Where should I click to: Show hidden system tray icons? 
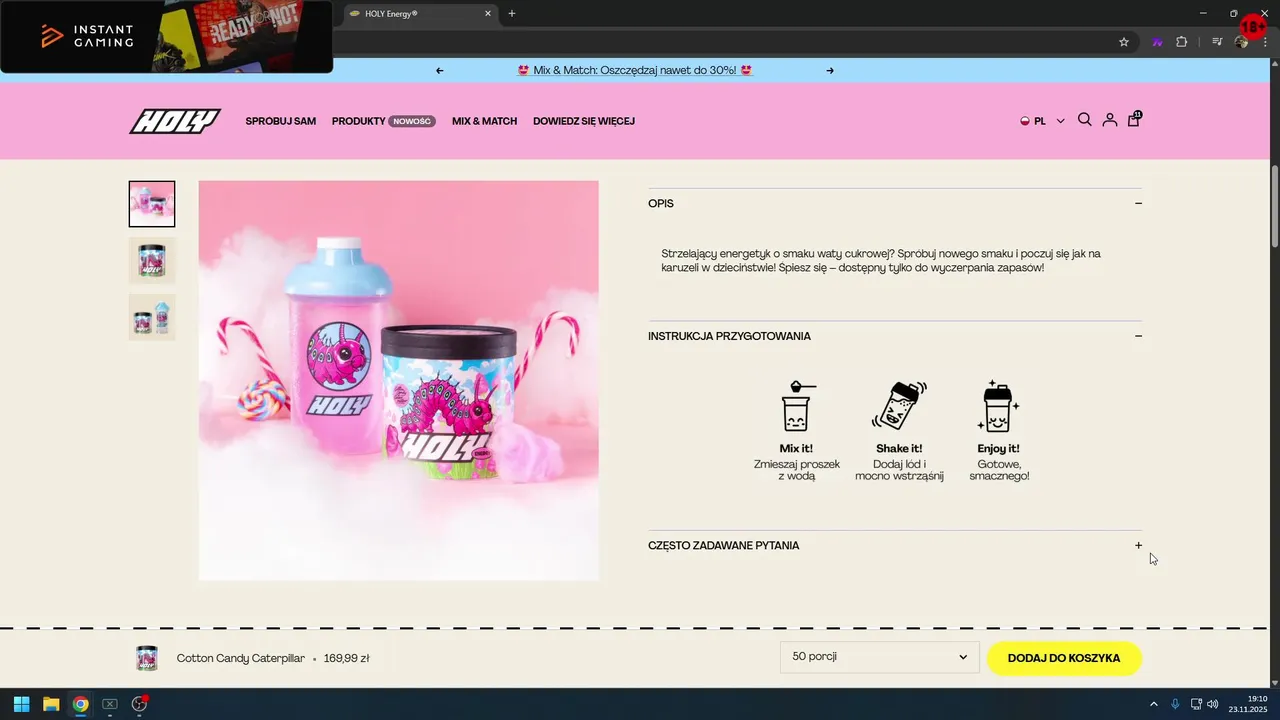[x=1154, y=704]
